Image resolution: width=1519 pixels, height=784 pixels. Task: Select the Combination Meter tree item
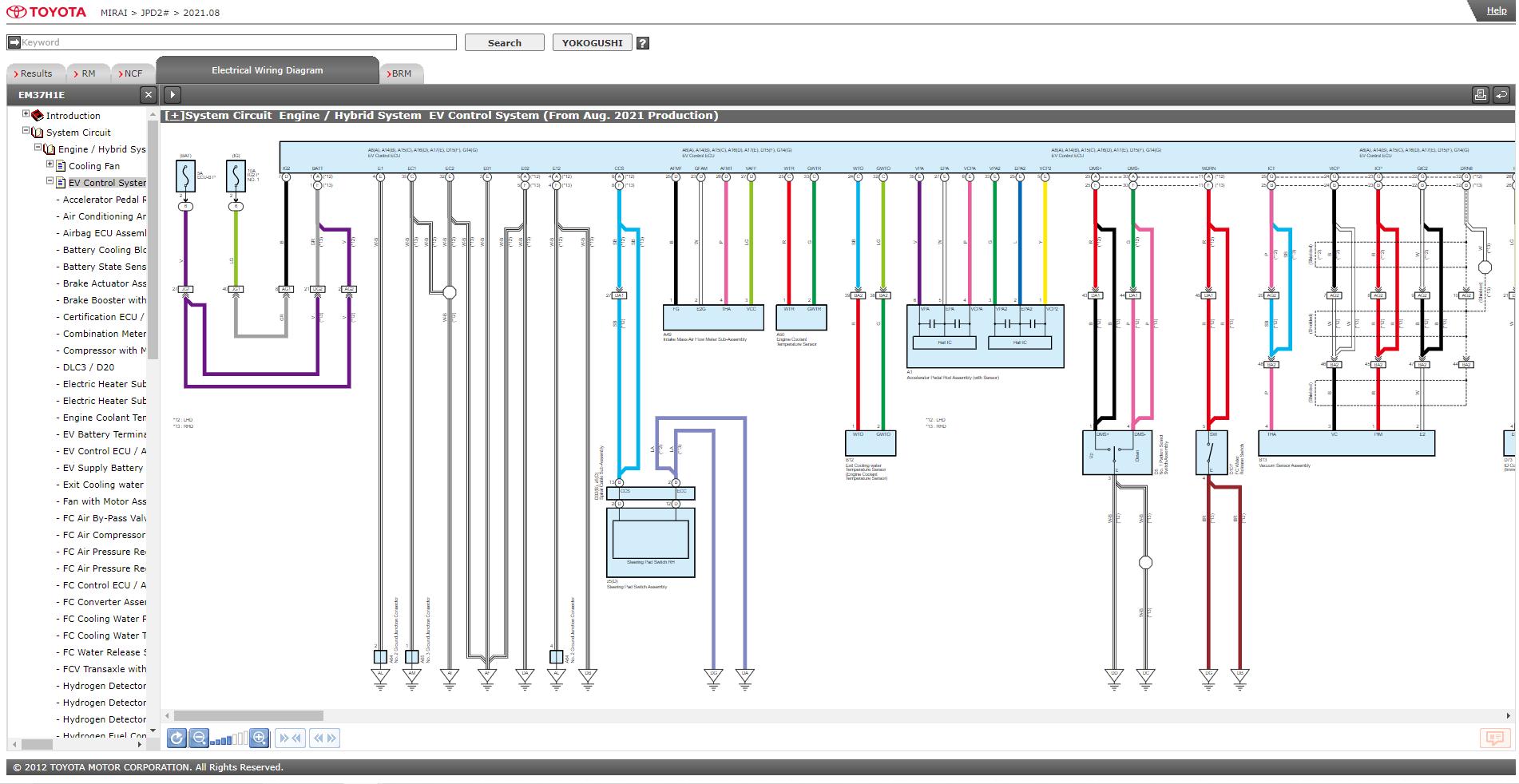[105, 334]
